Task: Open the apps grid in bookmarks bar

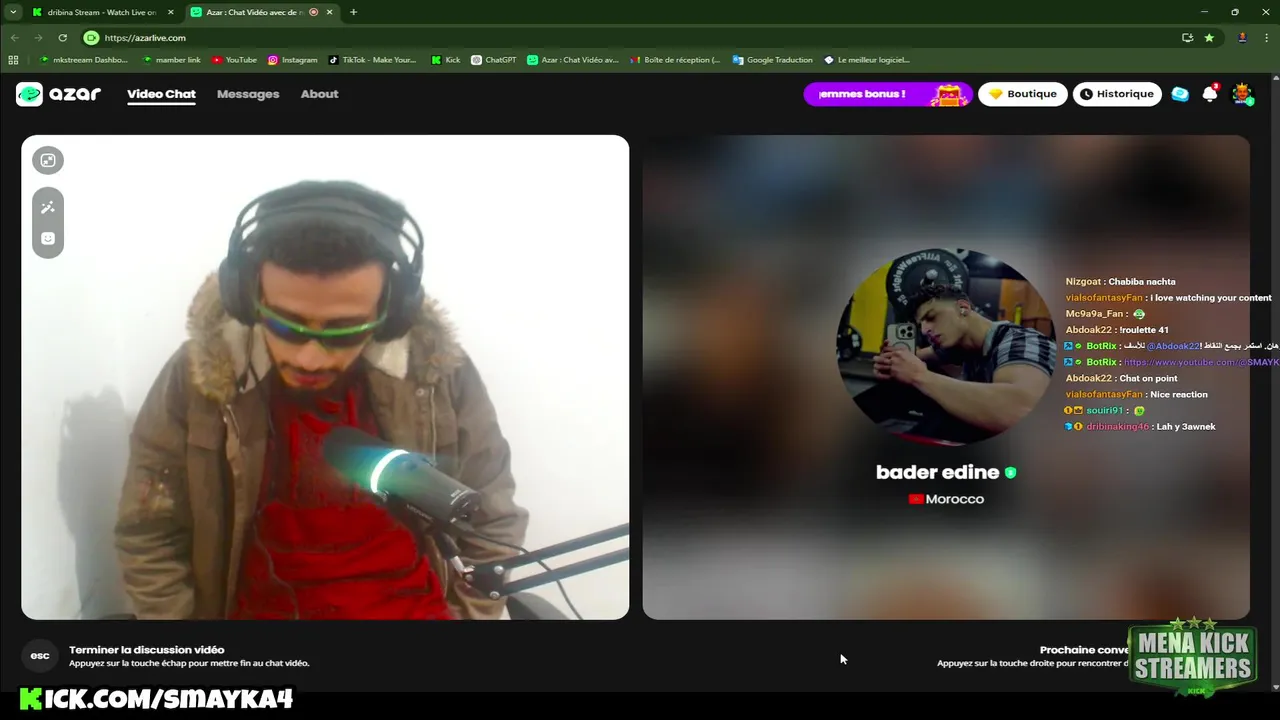Action: [13, 60]
